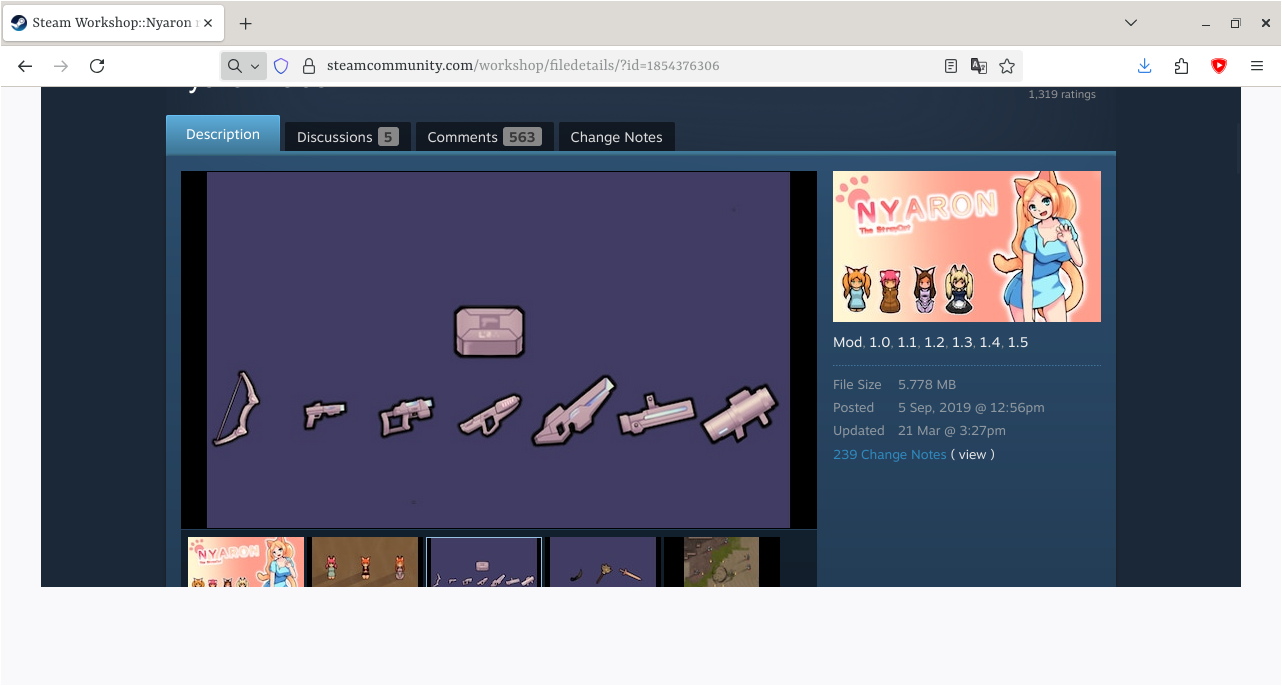The height and width of the screenshot is (686, 1282).
Task: Click the Nyaron banner preview image
Action: 967,246
